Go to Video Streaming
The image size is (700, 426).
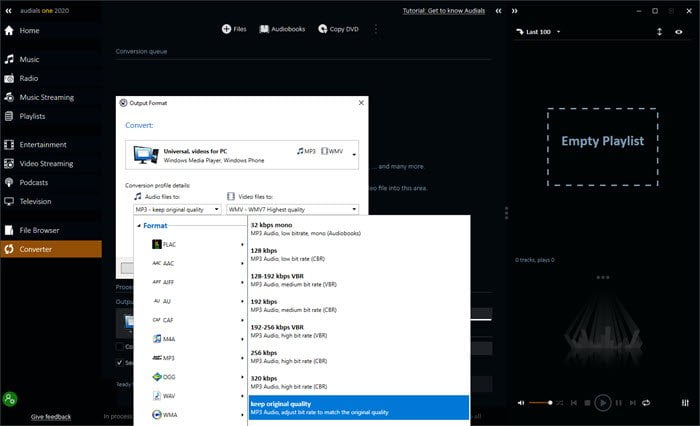pyautogui.click(x=51, y=163)
